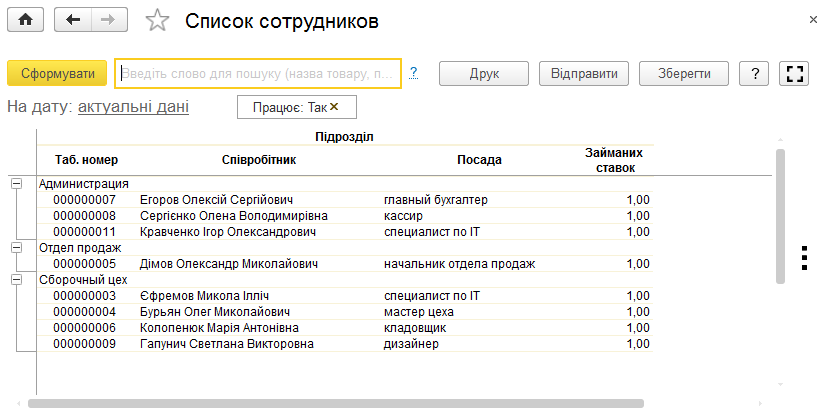
Task: Click the 'Таб. номер' column header
Action: pyautogui.click(x=86, y=160)
